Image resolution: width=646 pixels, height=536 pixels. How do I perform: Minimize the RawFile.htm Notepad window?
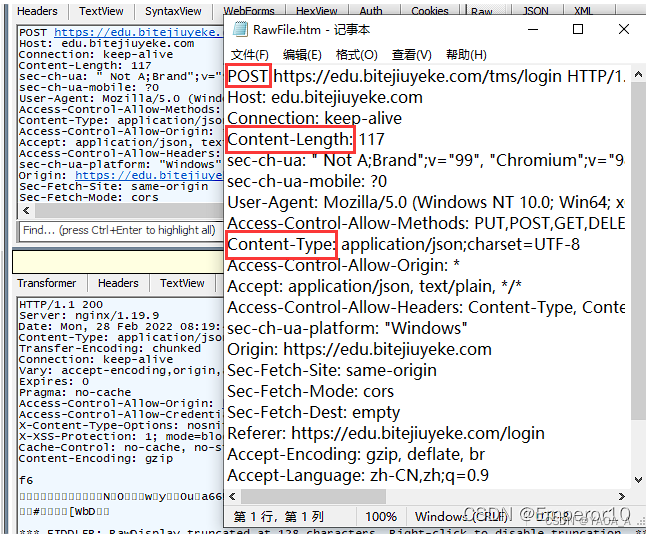[533, 29]
